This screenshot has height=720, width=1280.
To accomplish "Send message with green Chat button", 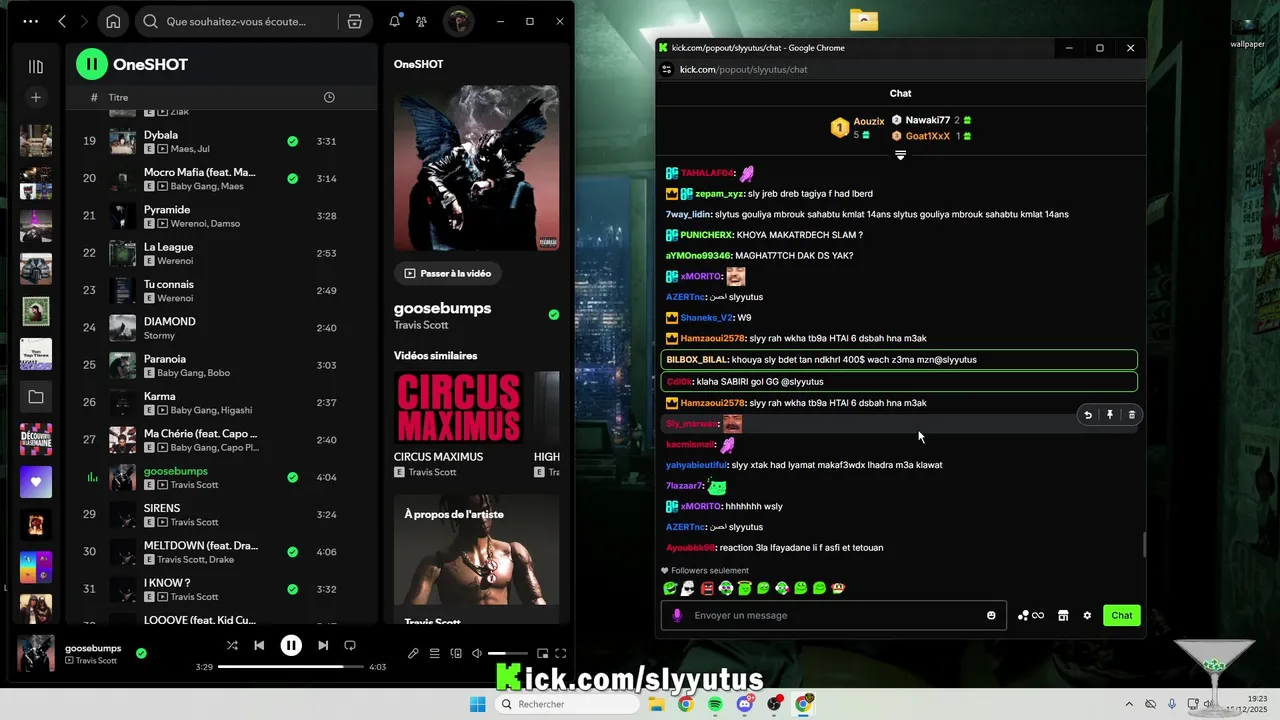I will [1122, 615].
